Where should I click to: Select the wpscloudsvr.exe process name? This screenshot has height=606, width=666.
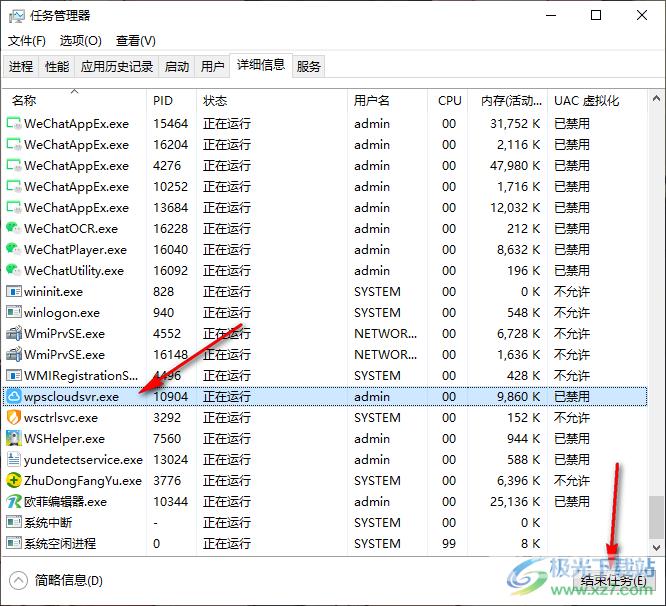click(x=71, y=397)
